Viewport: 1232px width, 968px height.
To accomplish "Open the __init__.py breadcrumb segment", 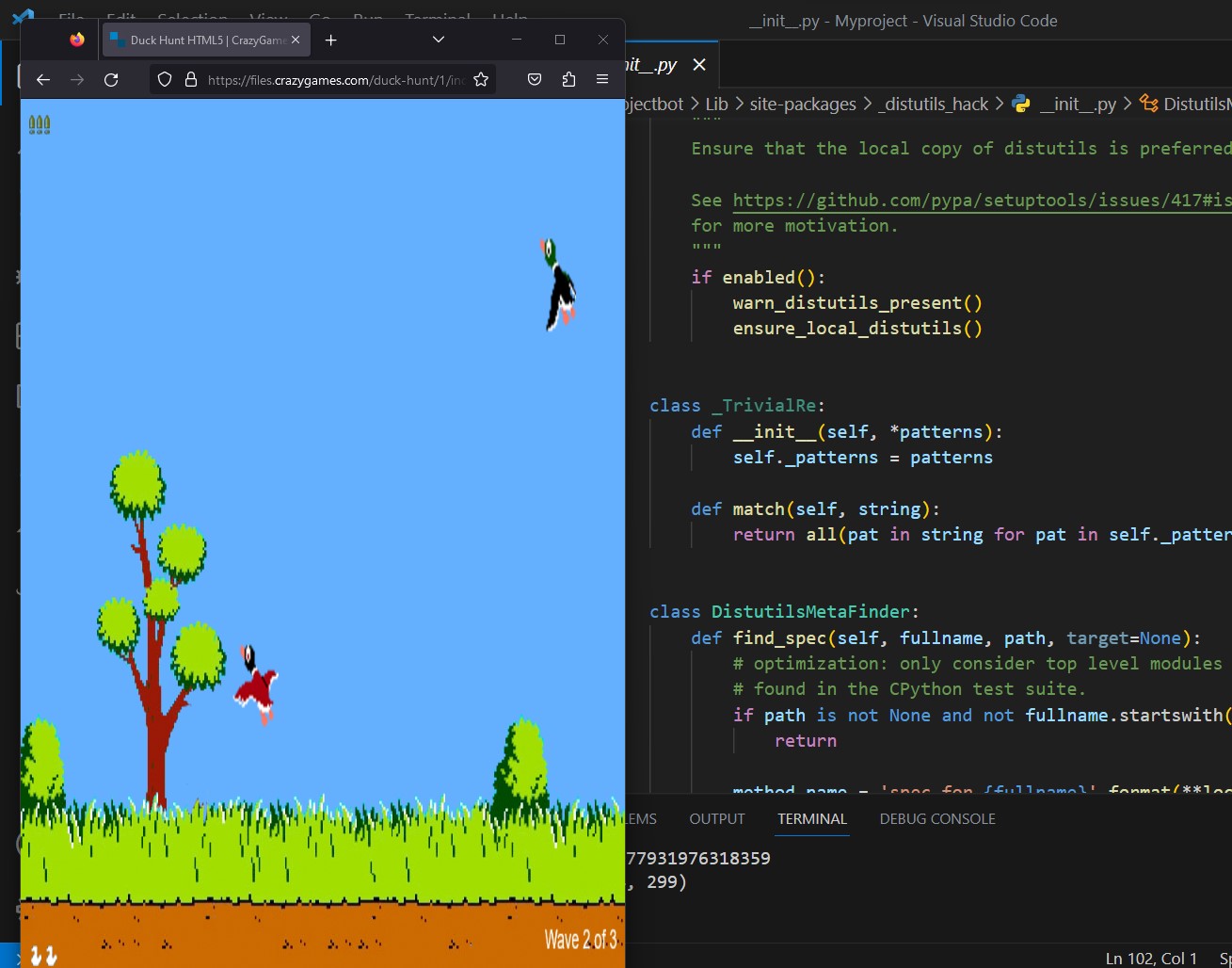I will (1078, 104).
